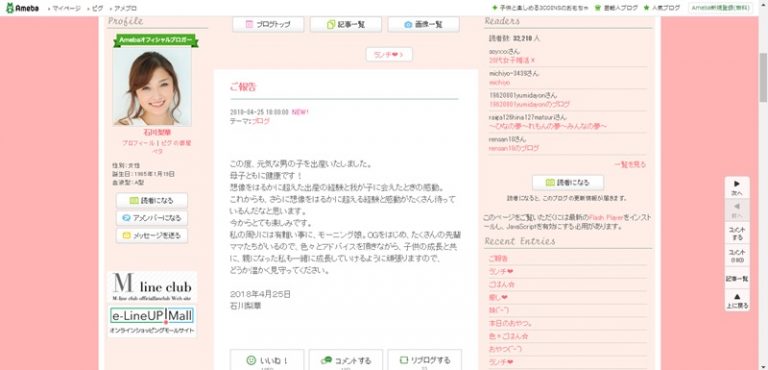This screenshot has width=768, height=370.
Task: Click the アメンバーになる button
Action: click(x=152, y=218)
